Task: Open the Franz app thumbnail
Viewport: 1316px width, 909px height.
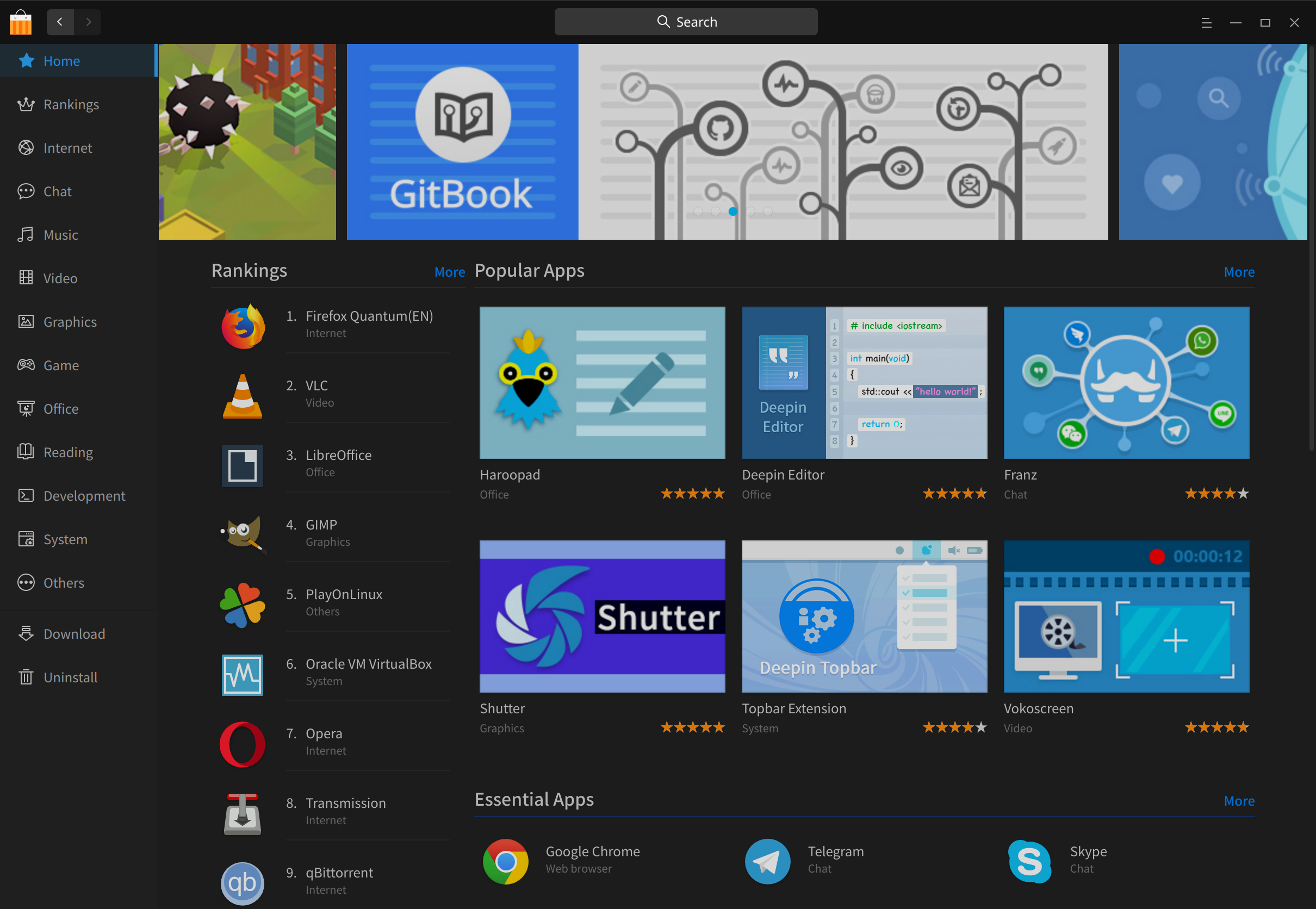Action: (1126, 383)
